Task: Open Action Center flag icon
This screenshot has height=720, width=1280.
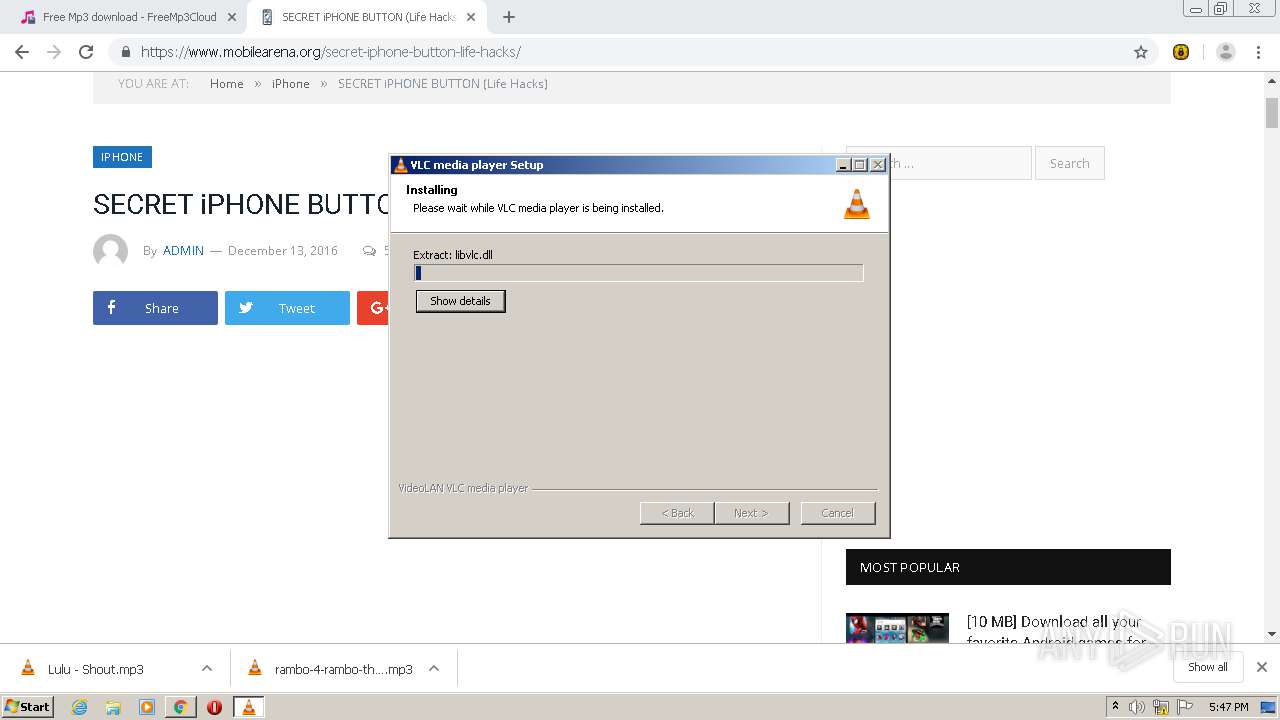Action: tap(1184, 707)
